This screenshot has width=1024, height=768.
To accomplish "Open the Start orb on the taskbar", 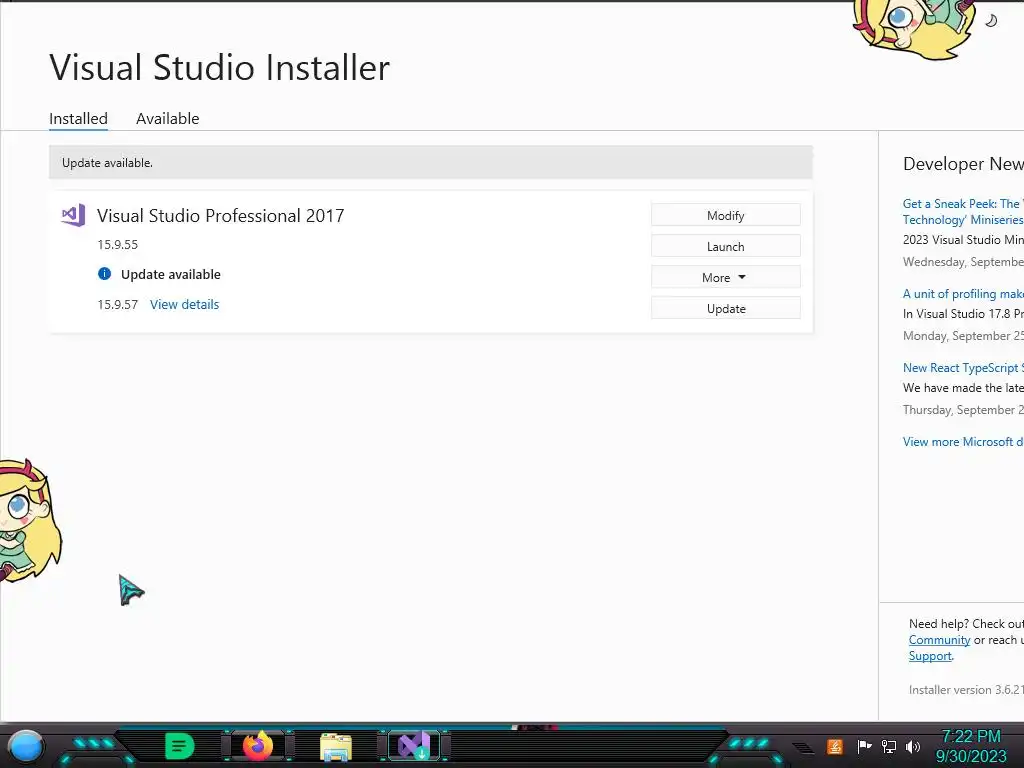I will click(25, 747).
